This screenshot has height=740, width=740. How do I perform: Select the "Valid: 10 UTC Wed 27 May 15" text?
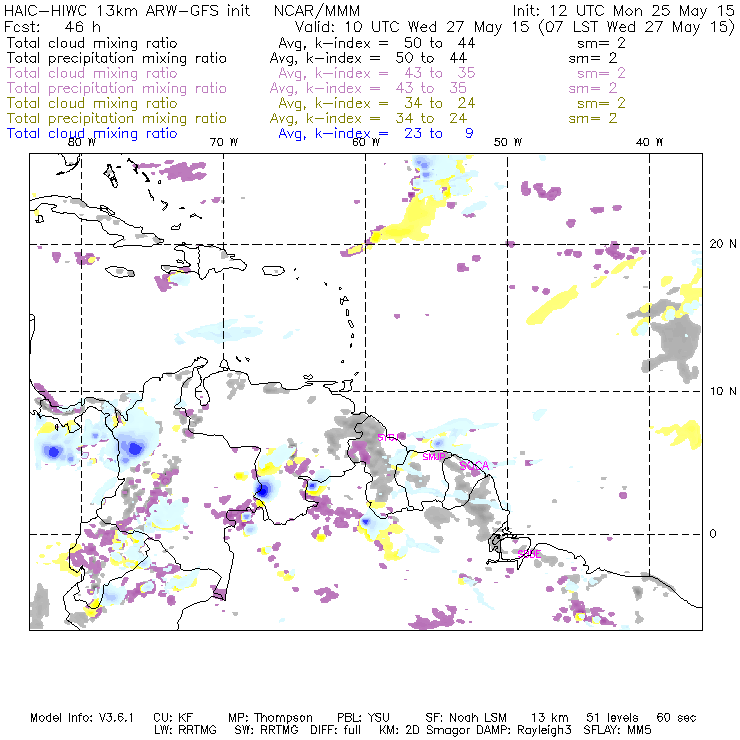pos(412,27)
